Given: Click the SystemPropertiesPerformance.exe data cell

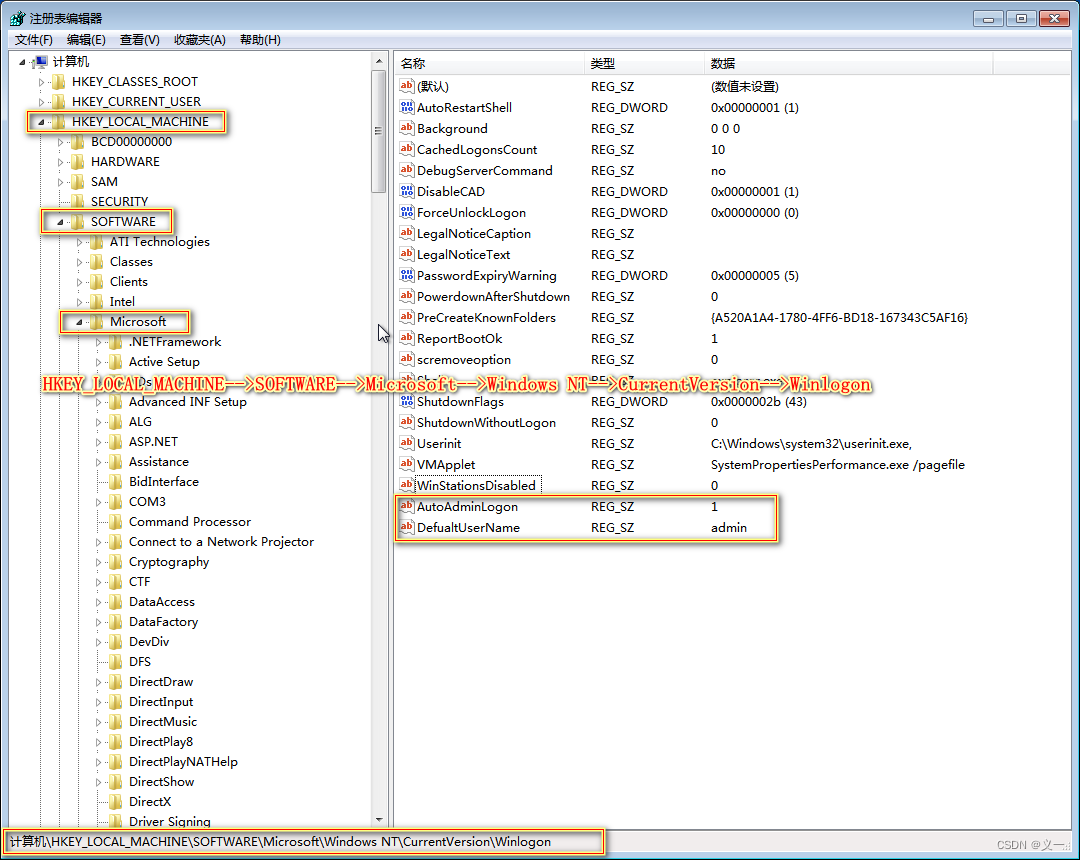Looking at the screenshot, I should pyautogui.click(x=838, y=465).
